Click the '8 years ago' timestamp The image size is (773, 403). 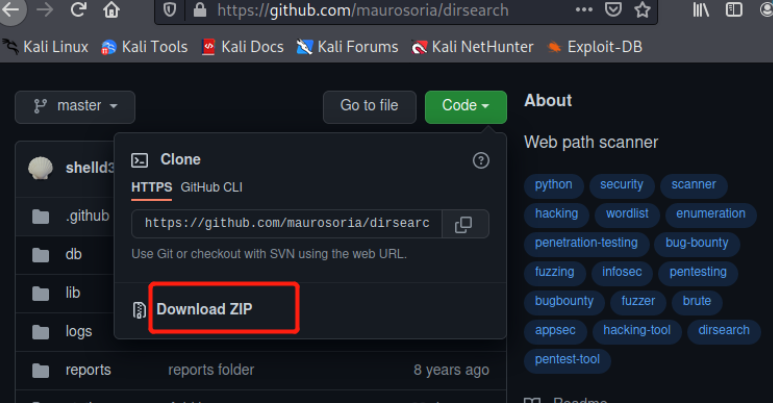[451, 370]
